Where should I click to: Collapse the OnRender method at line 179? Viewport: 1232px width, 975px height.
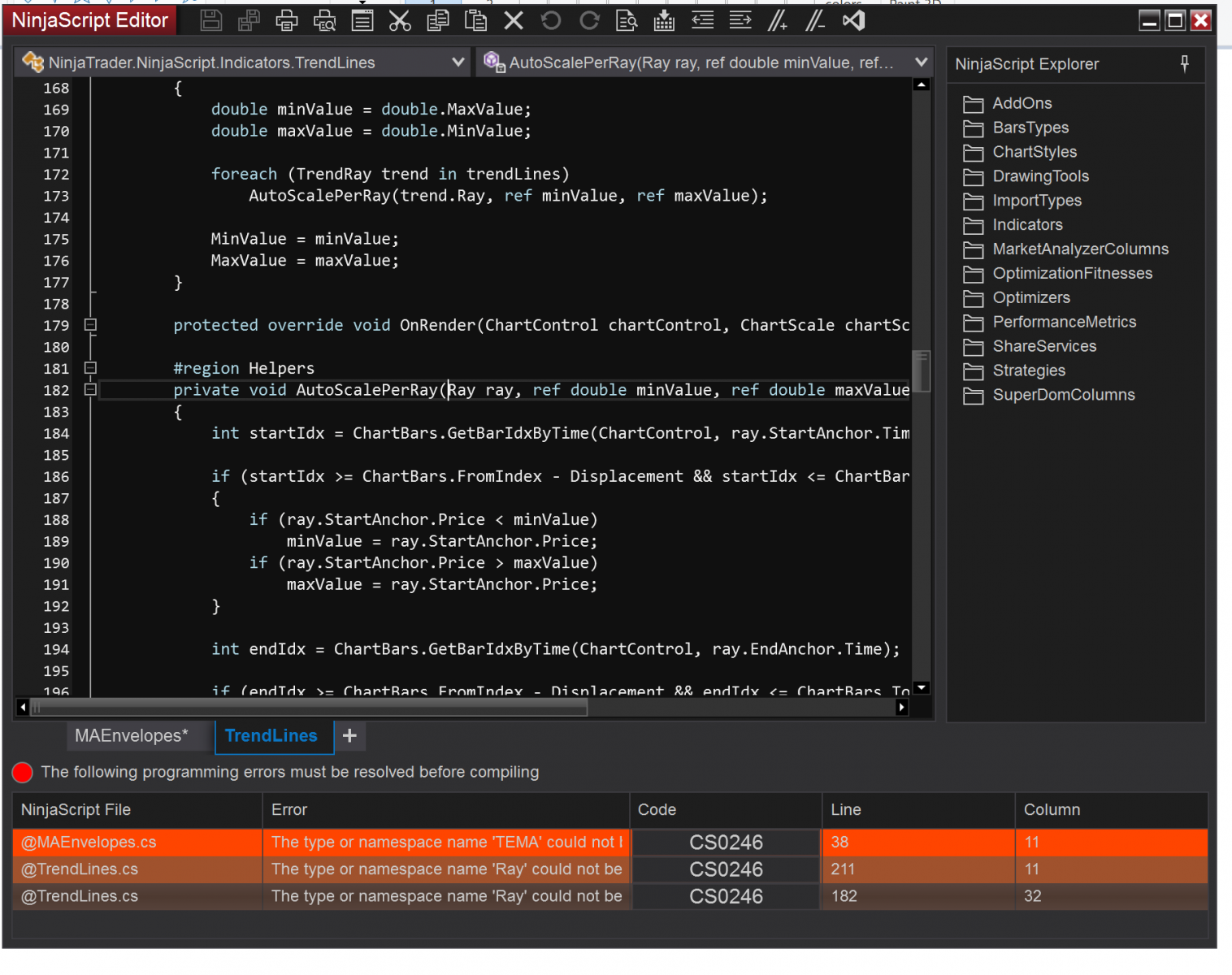[91, 325]
